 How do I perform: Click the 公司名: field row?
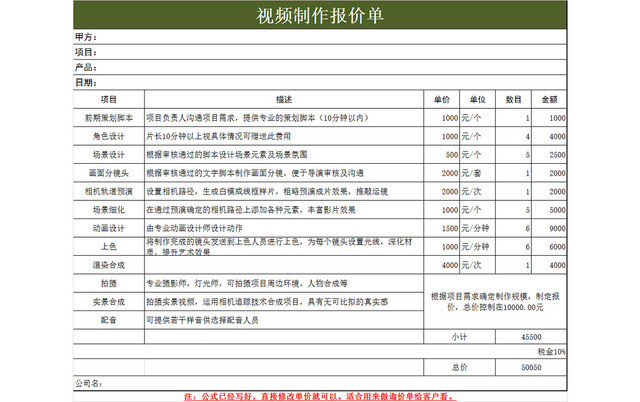coord(320,383)
